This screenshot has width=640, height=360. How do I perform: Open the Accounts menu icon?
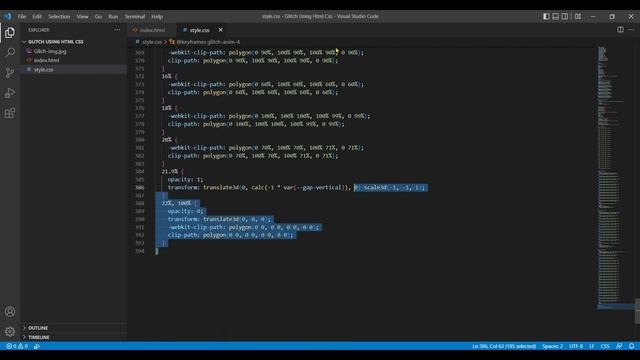pyautogui.click(x=10, y=312)
